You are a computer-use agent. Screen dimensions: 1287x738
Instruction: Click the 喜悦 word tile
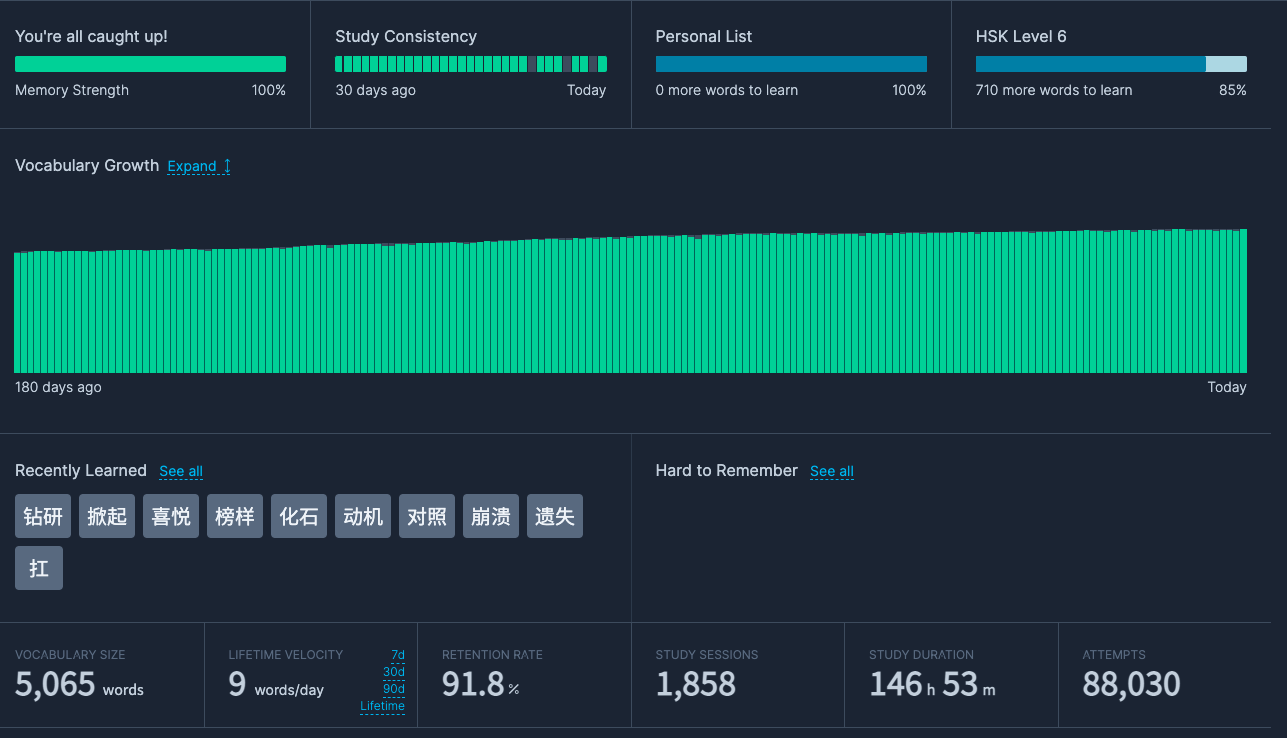tap(171, 516)
